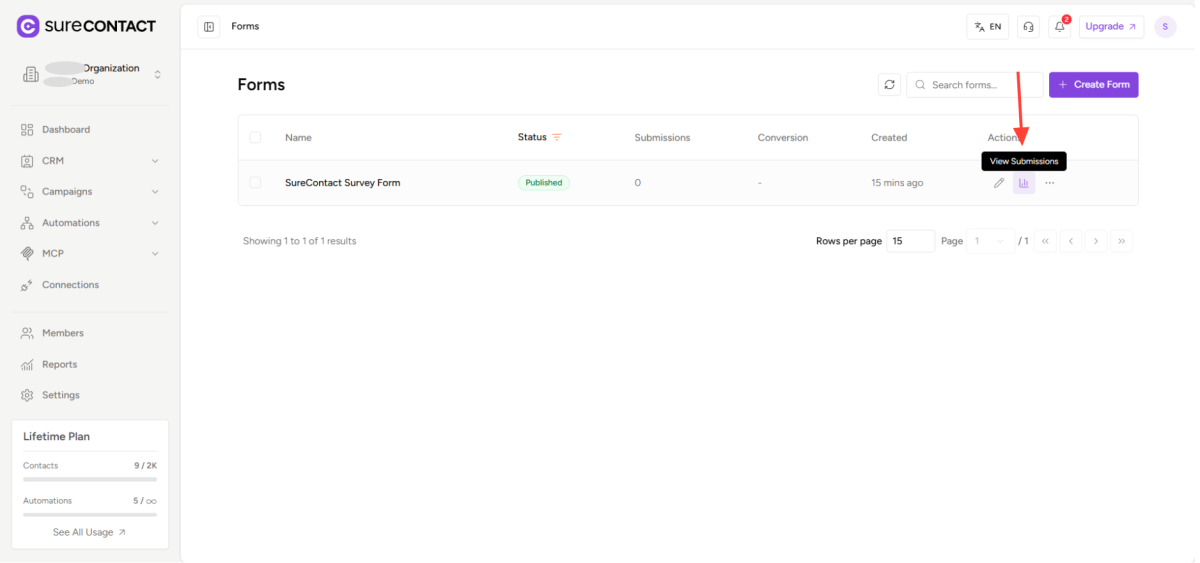The width and height of the screenshot is (1200, 563).
Task: Go to Dashboard in sidebar
Action: [66, 130]
